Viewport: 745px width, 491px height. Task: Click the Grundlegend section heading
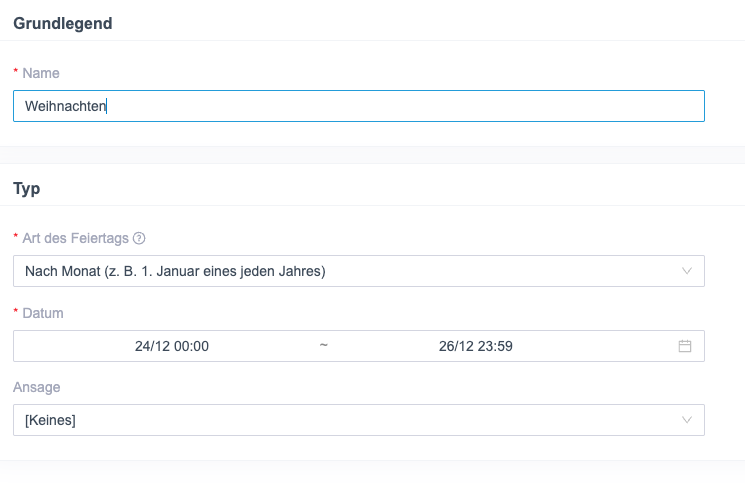coord(62,24)
